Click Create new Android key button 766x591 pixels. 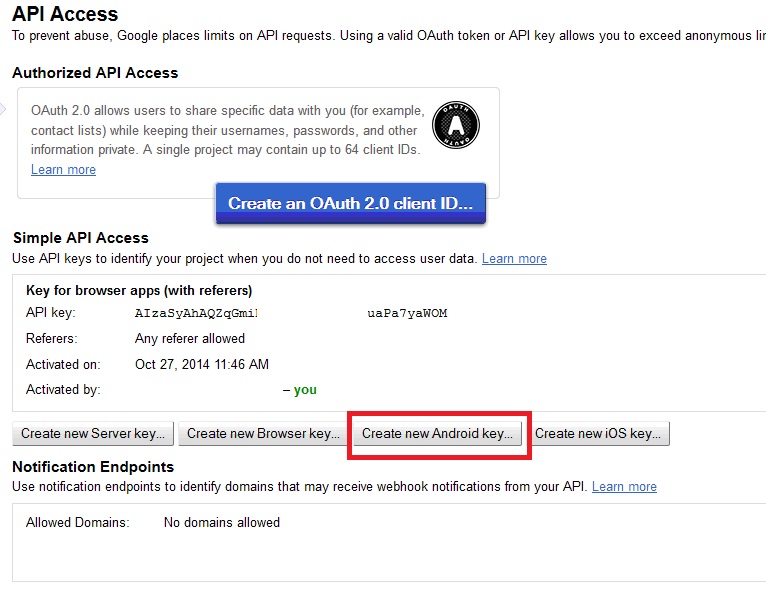click(437, 434)
